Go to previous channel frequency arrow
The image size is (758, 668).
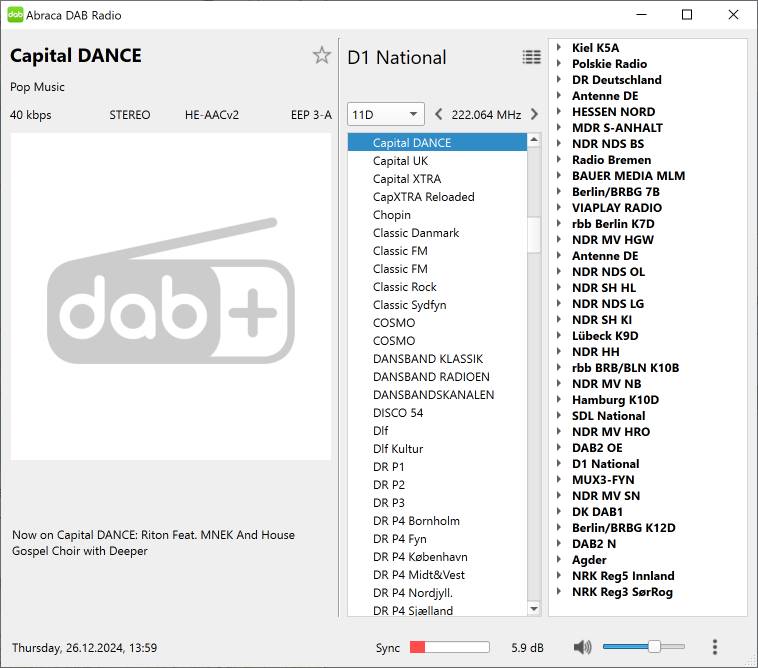point(439,115)
